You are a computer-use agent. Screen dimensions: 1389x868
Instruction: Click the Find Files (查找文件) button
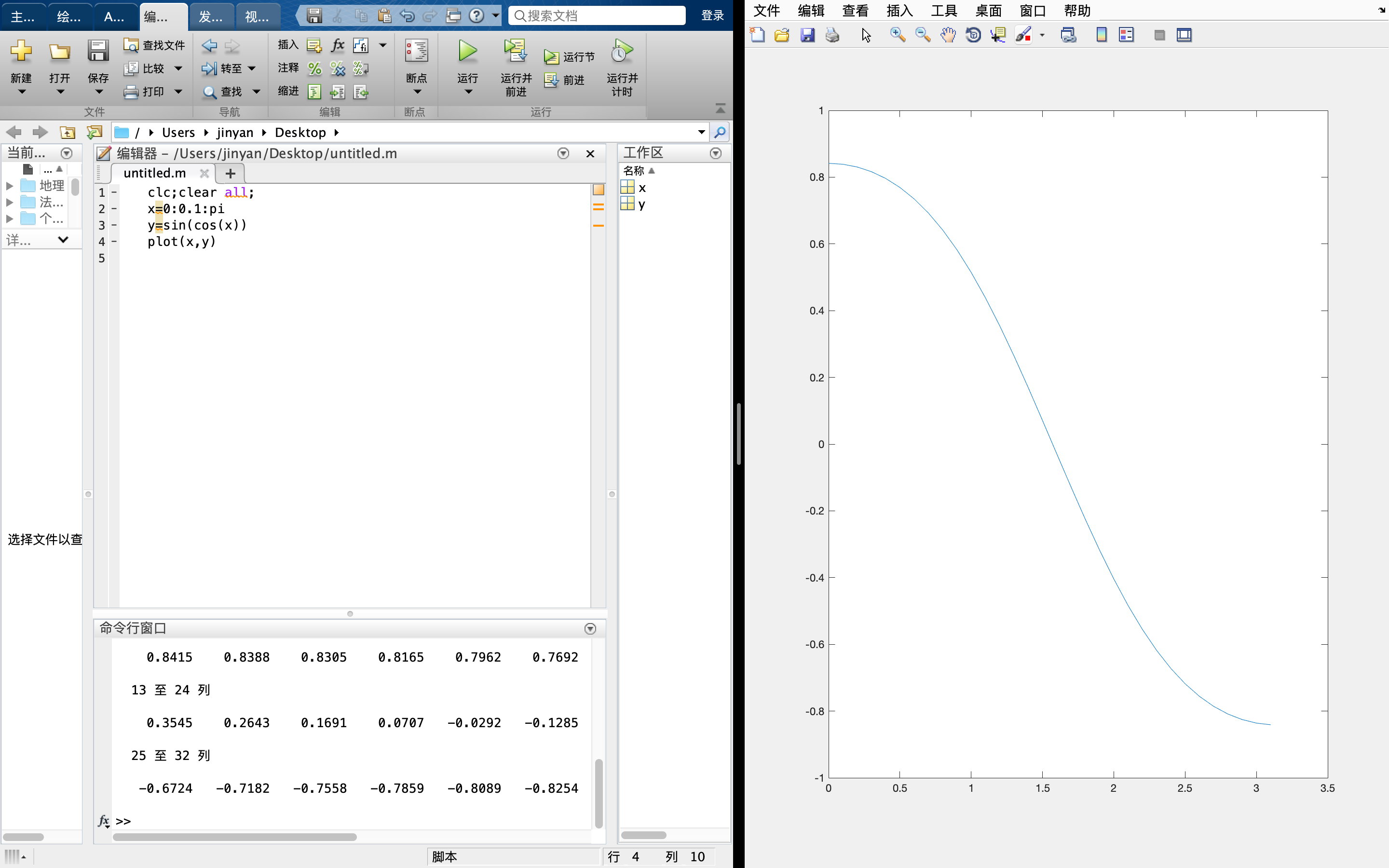154,45
